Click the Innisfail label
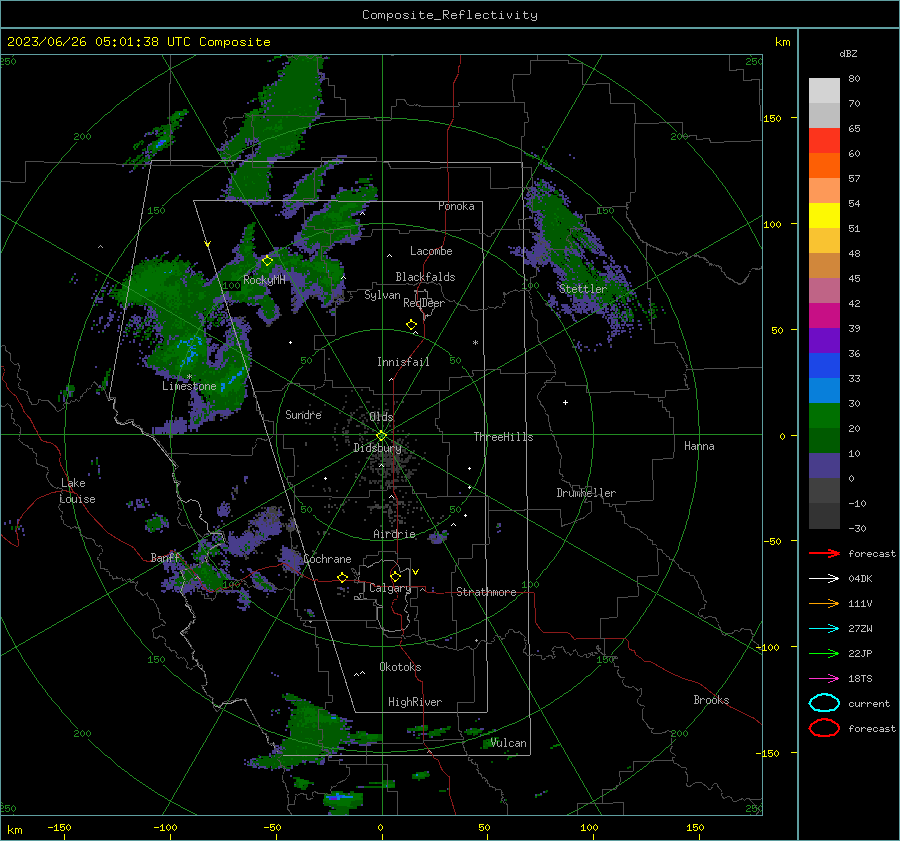 tap(403, 362)
